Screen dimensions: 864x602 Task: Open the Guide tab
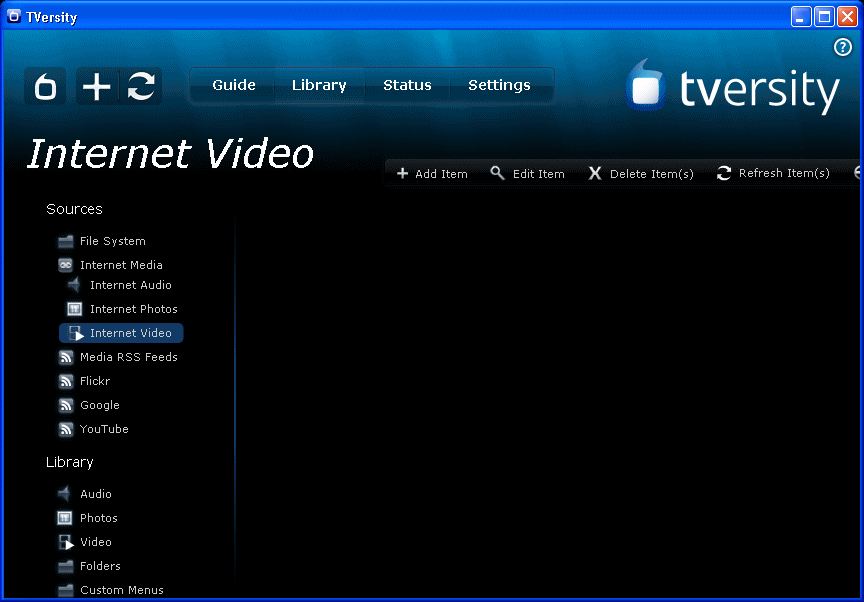pyautogui.click(x=234, y=85)
